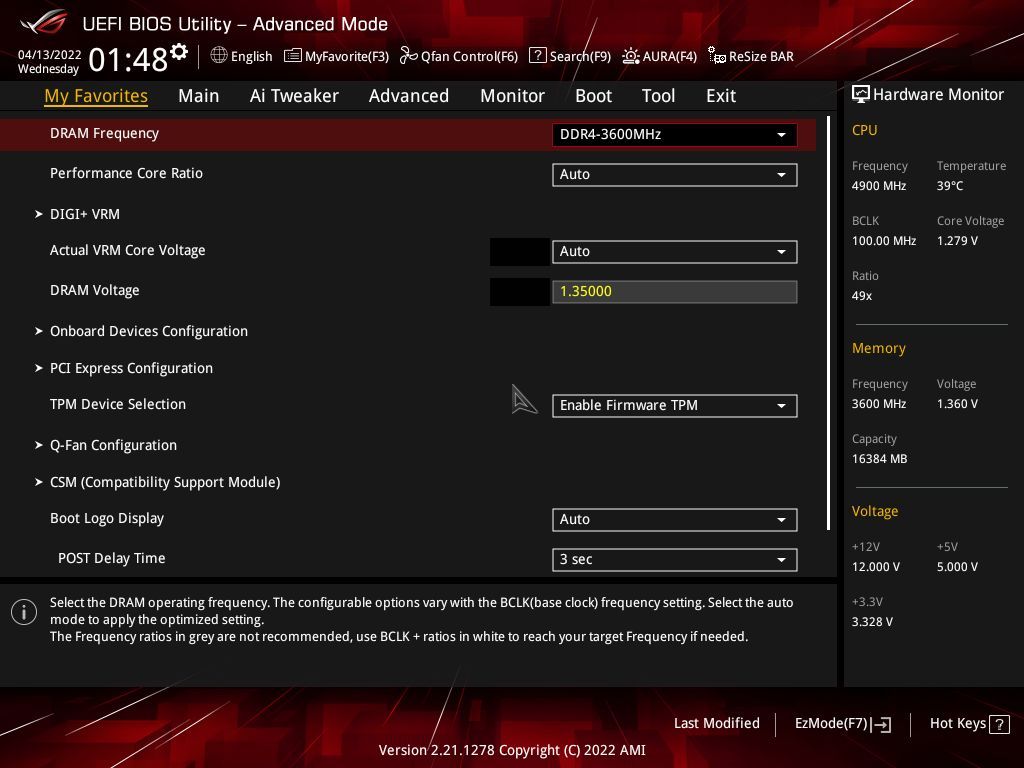The height and width of the screenshot is (768, 1024).
Task: Click the globe language icon
Action: [x=219, y=56]
